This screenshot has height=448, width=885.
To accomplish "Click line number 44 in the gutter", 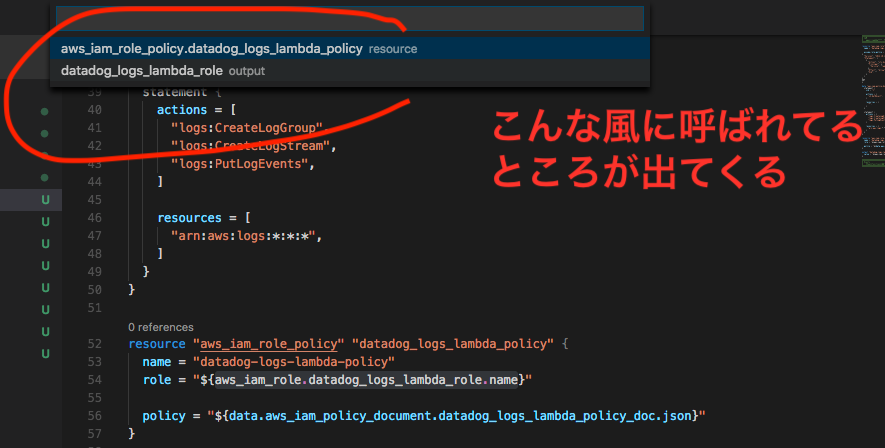I will point(94,182).
